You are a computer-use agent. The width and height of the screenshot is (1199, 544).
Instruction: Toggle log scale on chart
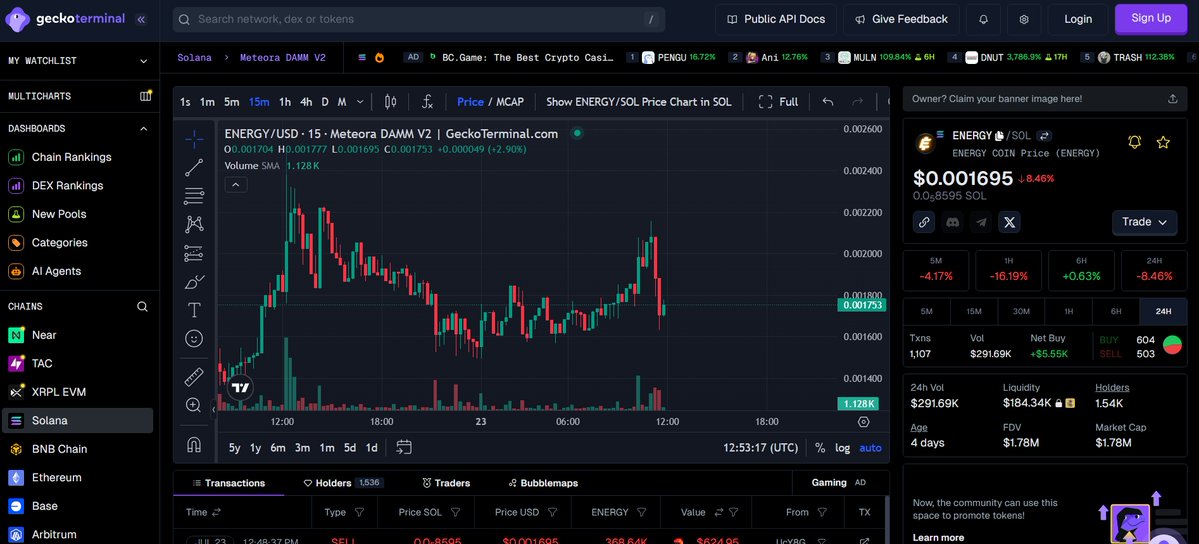[842, 448]
